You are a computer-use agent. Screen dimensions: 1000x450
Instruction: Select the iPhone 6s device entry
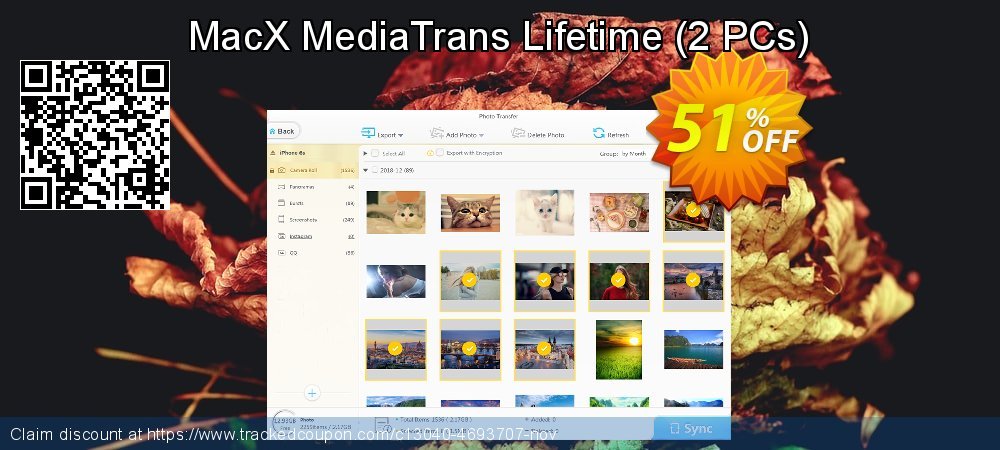click(312, 153)
